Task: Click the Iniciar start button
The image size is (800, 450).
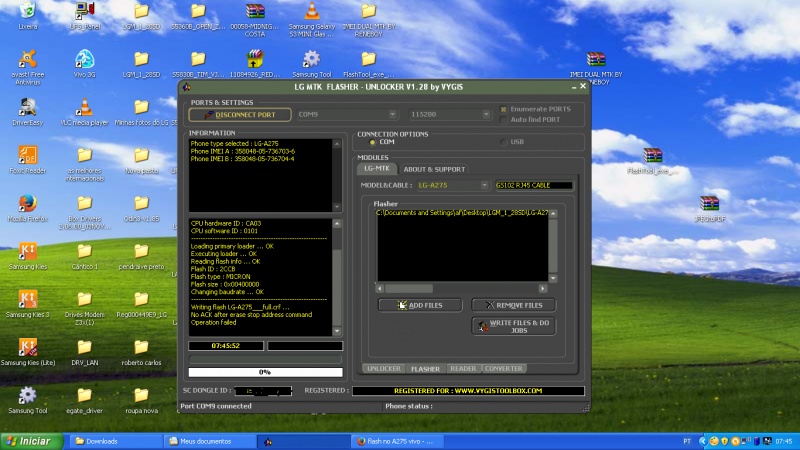Action: tap(32, 441)
